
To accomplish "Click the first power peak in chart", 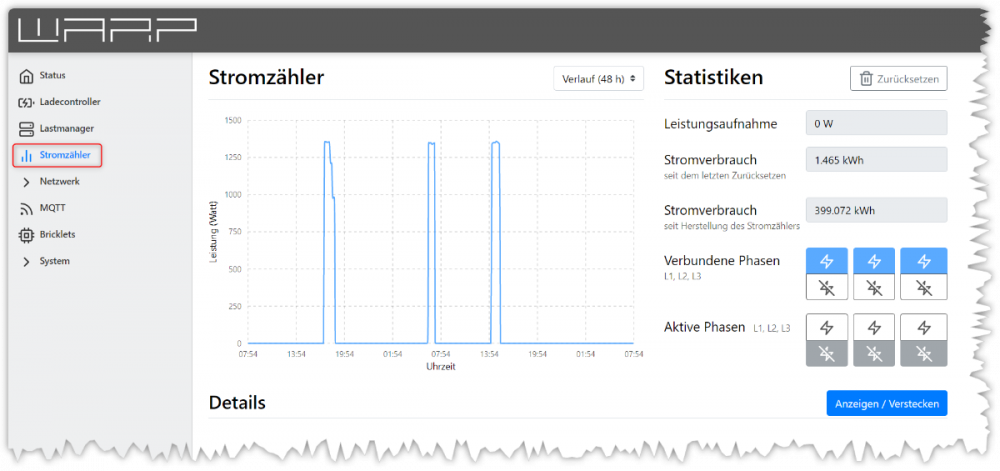I will pos(327,145).
